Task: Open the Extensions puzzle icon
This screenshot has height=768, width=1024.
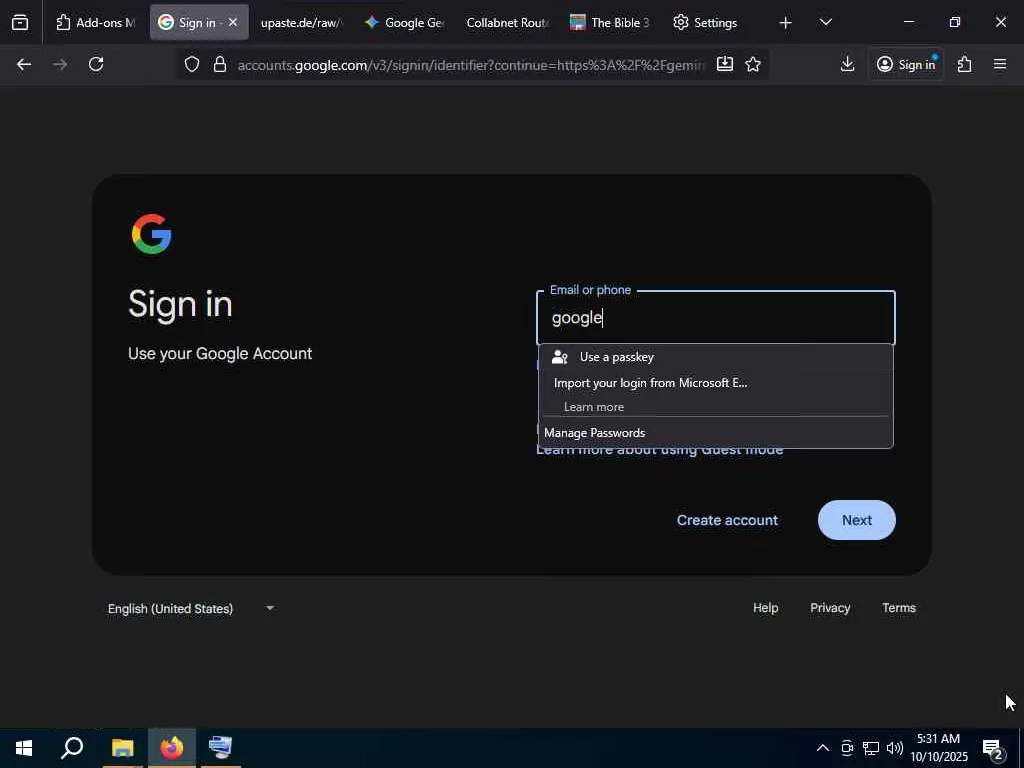Action: pyautogui.click(x=965, y=64)
